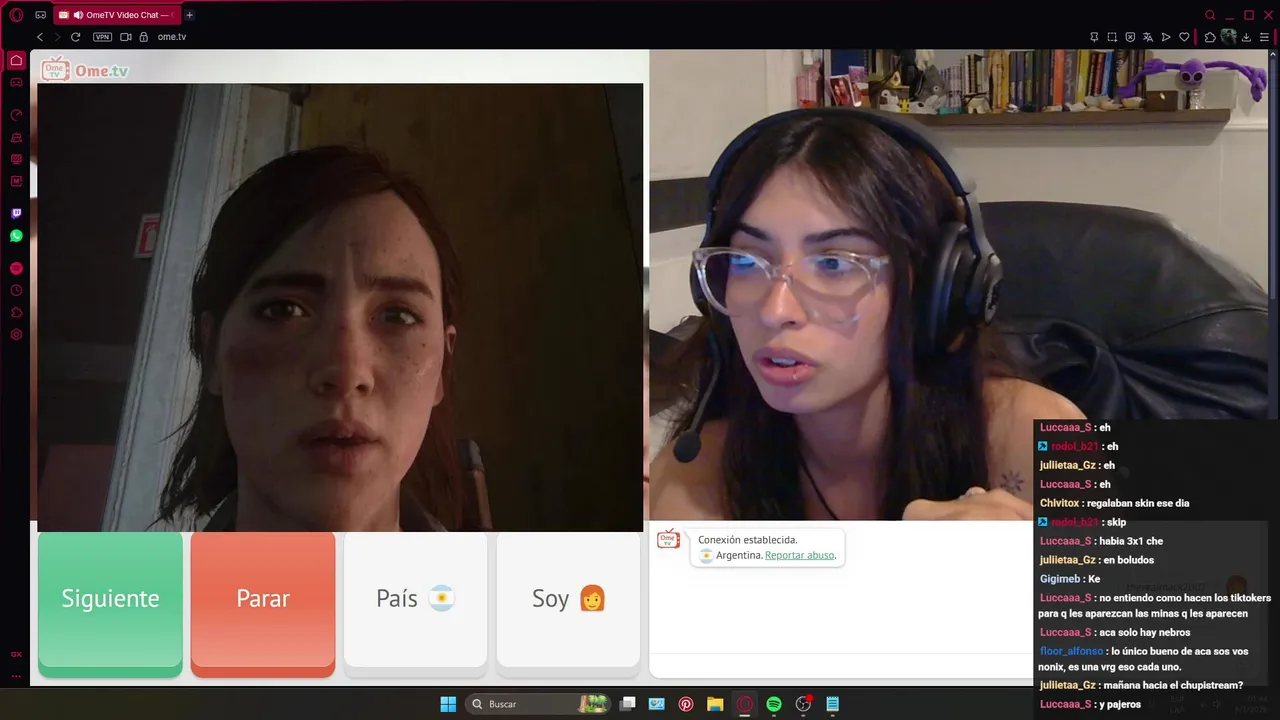Search tabs with magnifier icon

1210,15
